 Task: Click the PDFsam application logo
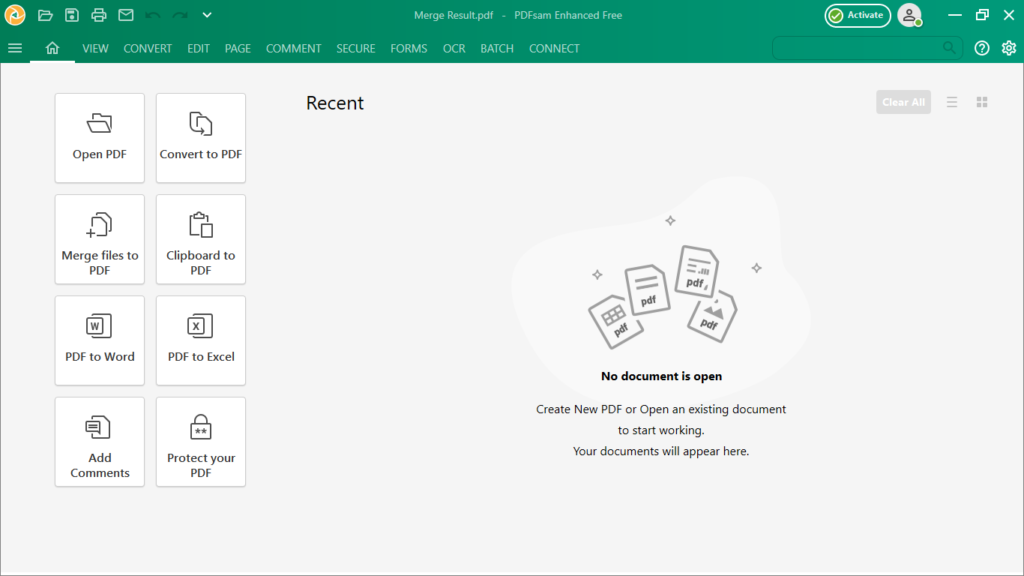[14, 14]
